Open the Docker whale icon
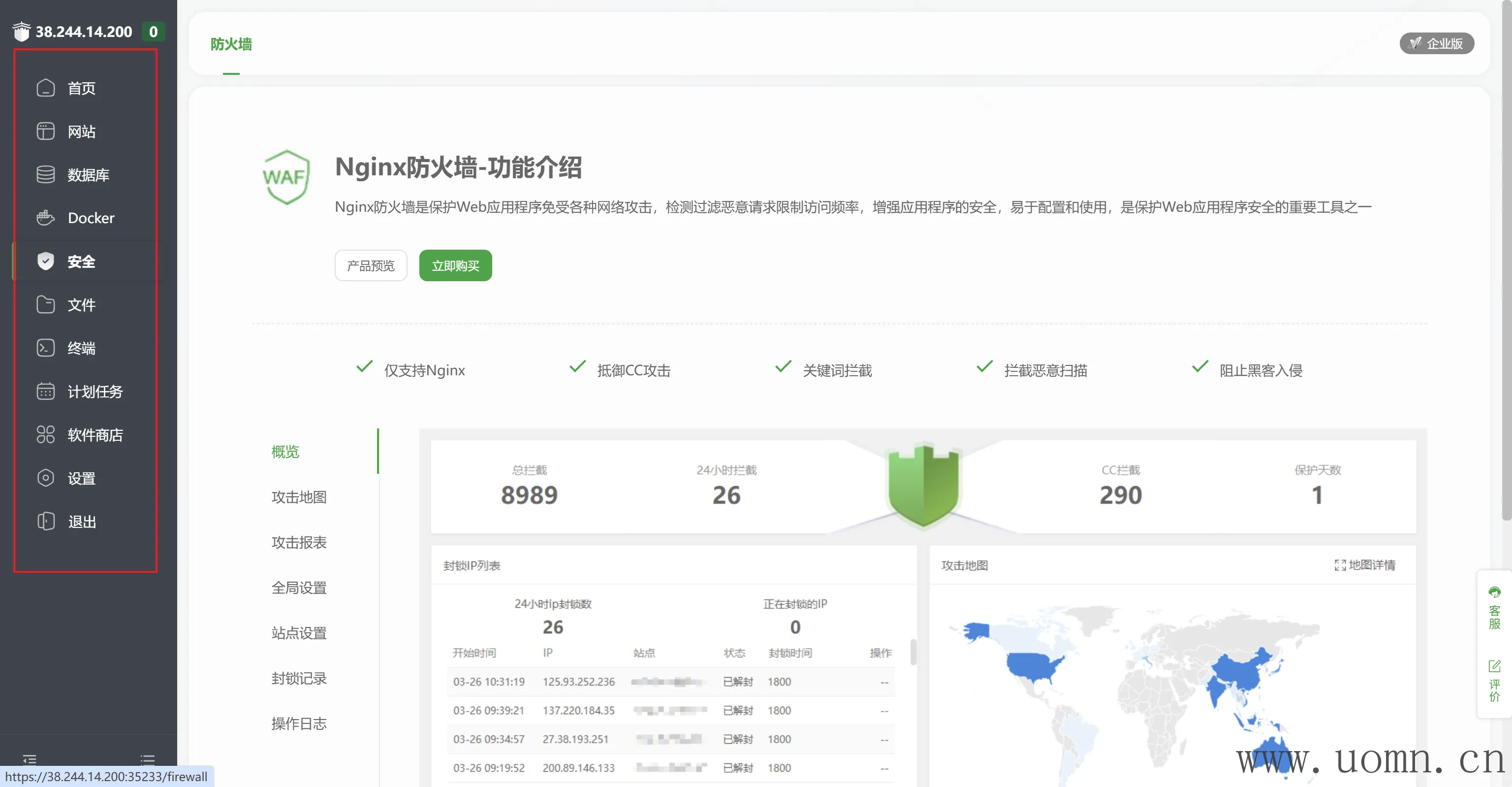This screenshot has height=787, width=1512. tap(46, 218)
